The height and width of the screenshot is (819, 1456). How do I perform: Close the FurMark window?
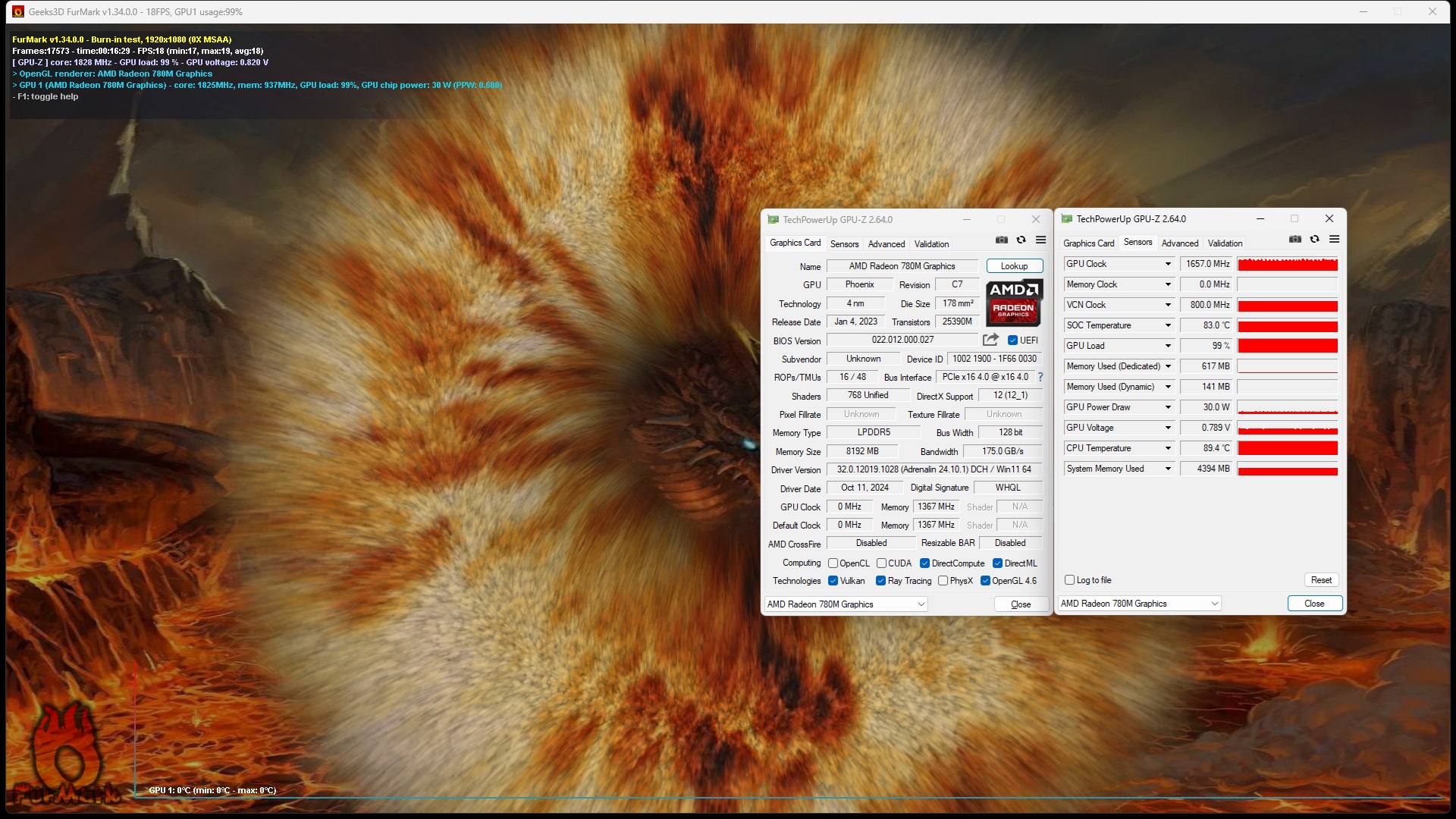pyautogui.click(x=1432, y=11)
